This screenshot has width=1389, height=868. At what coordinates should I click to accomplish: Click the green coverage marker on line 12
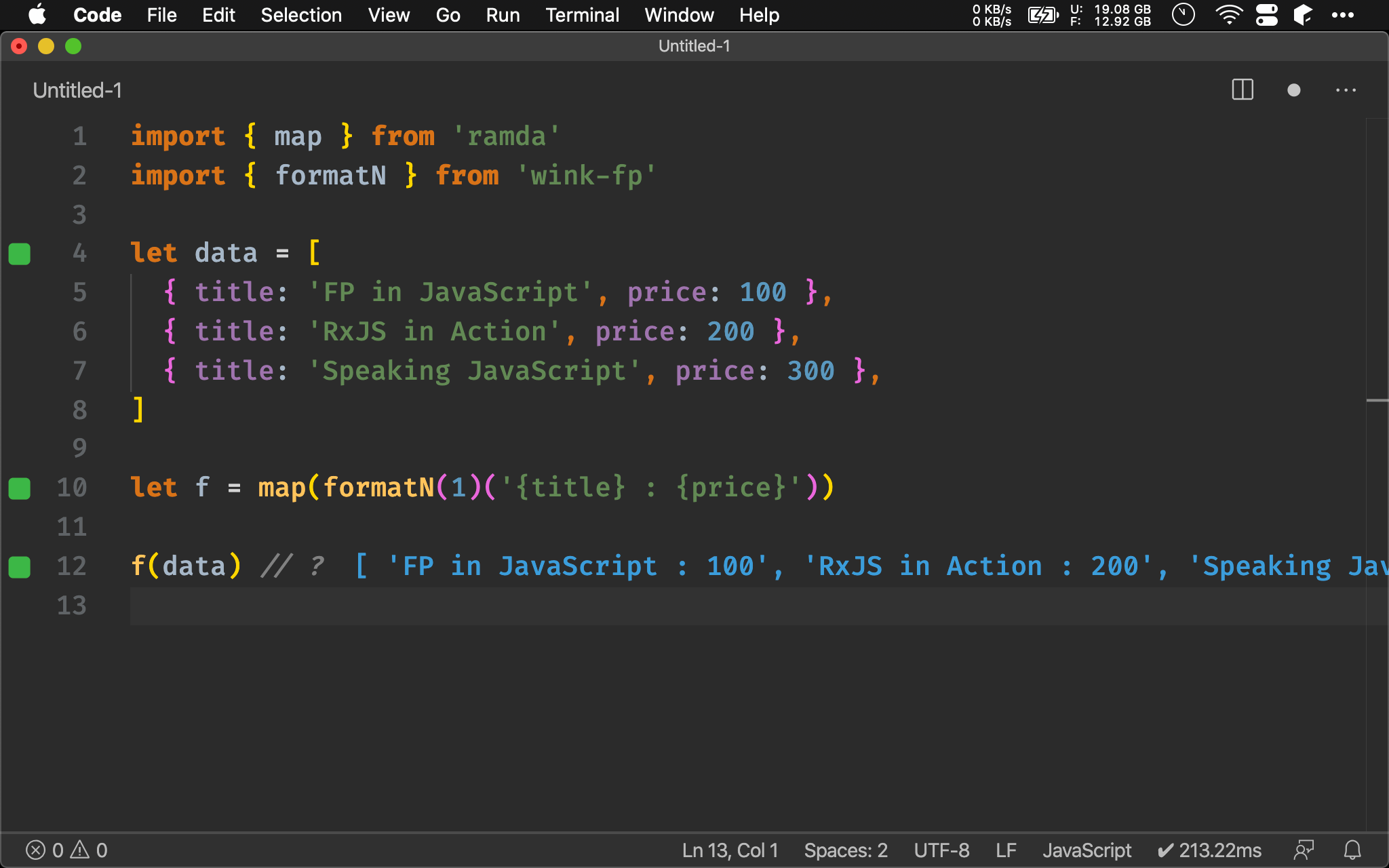click(x=20, y=567)
